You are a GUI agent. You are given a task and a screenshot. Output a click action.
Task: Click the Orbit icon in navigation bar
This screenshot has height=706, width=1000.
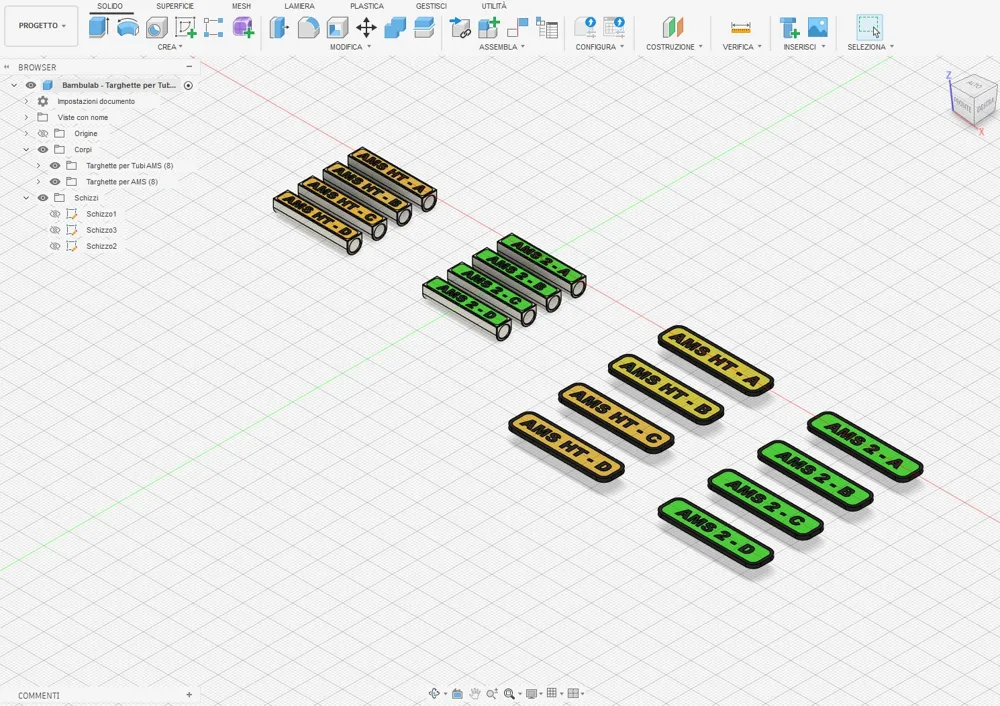pos(434,693)
